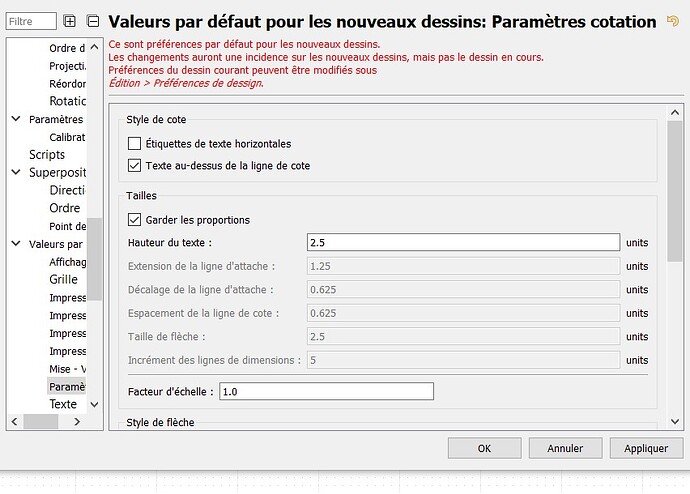Click the tree's scroll down arrow

coord(95,404)
